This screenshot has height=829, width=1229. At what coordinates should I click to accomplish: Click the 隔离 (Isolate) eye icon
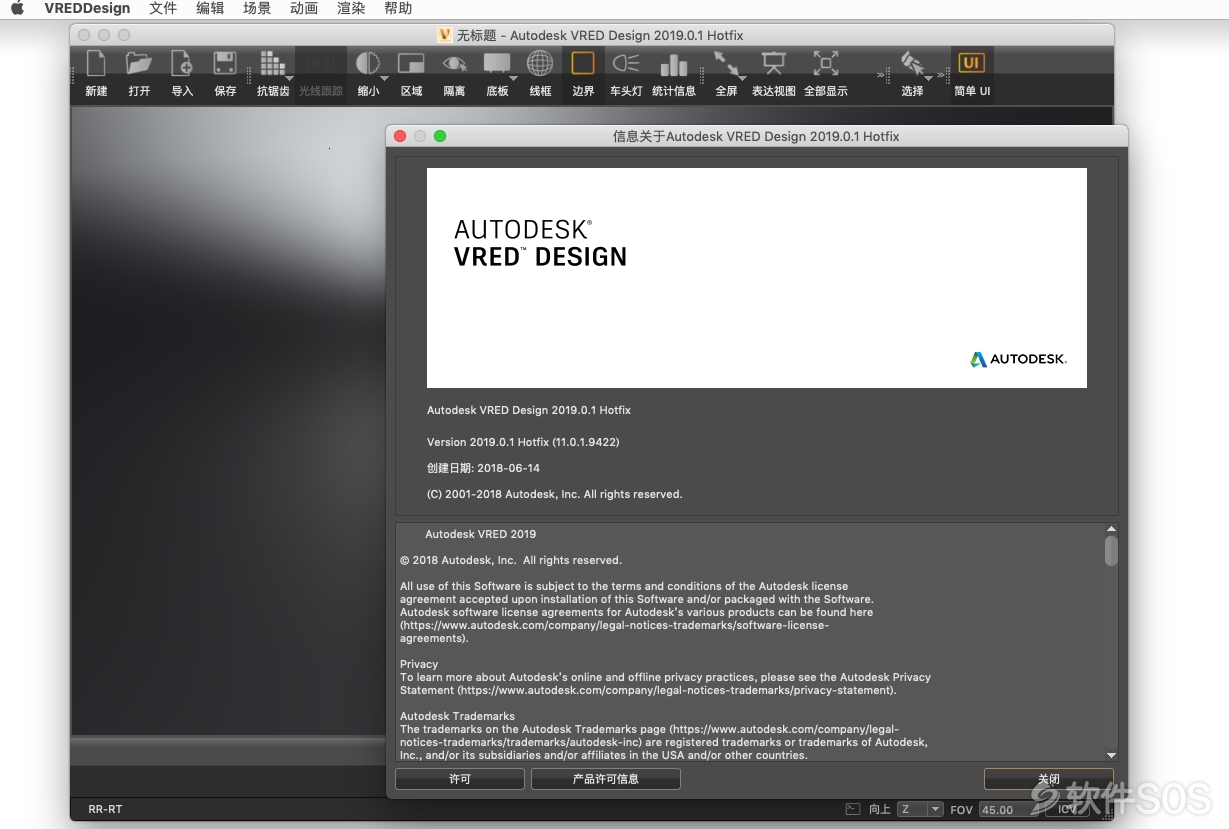pyautogui.click(x=454, y=64)
